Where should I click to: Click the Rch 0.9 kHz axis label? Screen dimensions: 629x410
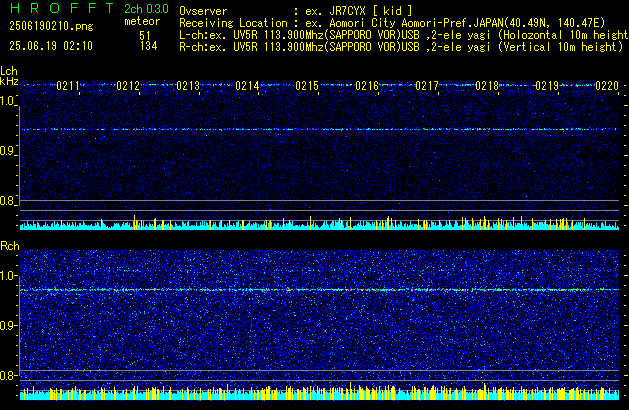(x=7, y=325)
